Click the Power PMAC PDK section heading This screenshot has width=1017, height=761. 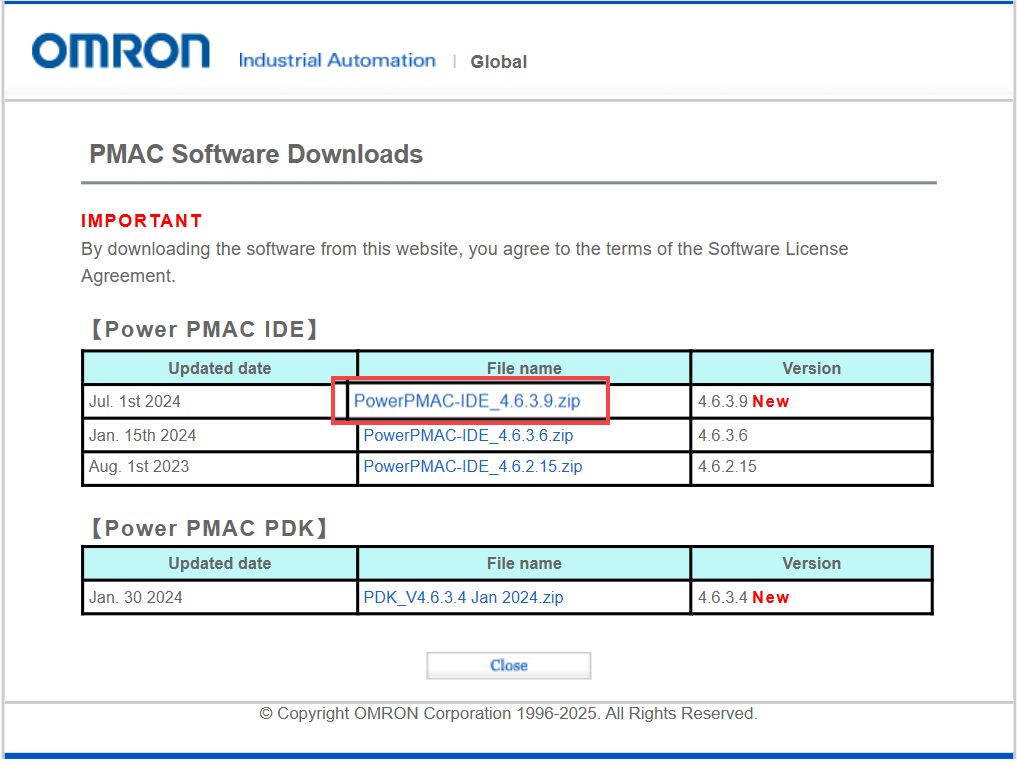point(208,529)
